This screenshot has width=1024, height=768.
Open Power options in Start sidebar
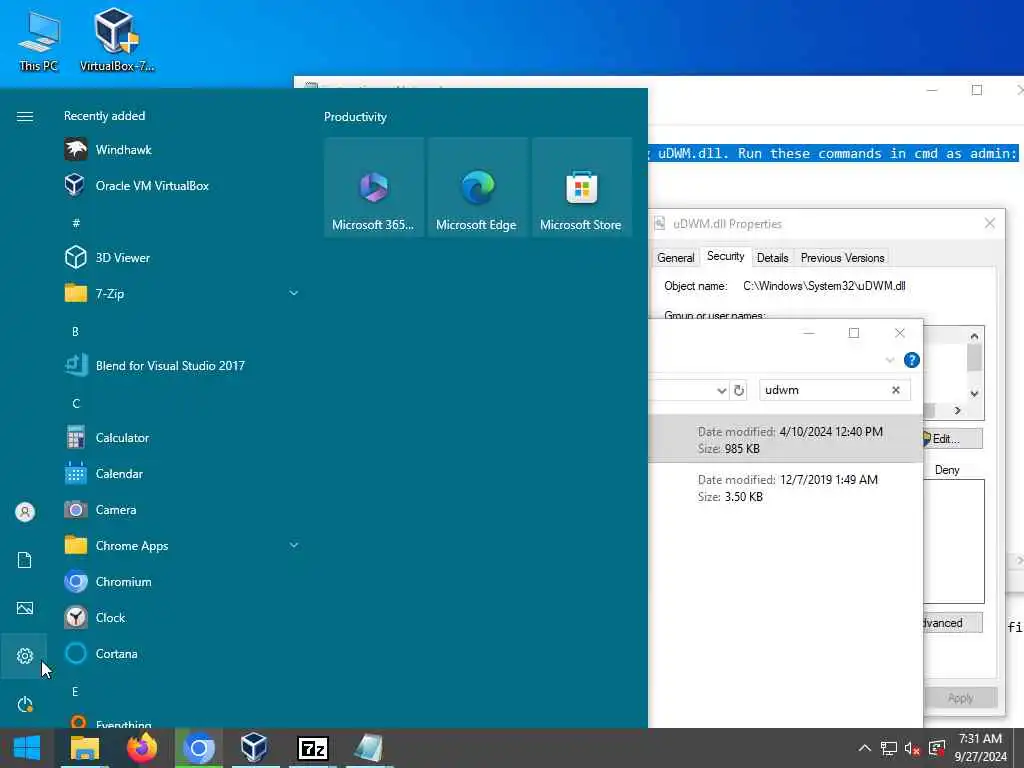pyautogui.click(x=24, y=704)
